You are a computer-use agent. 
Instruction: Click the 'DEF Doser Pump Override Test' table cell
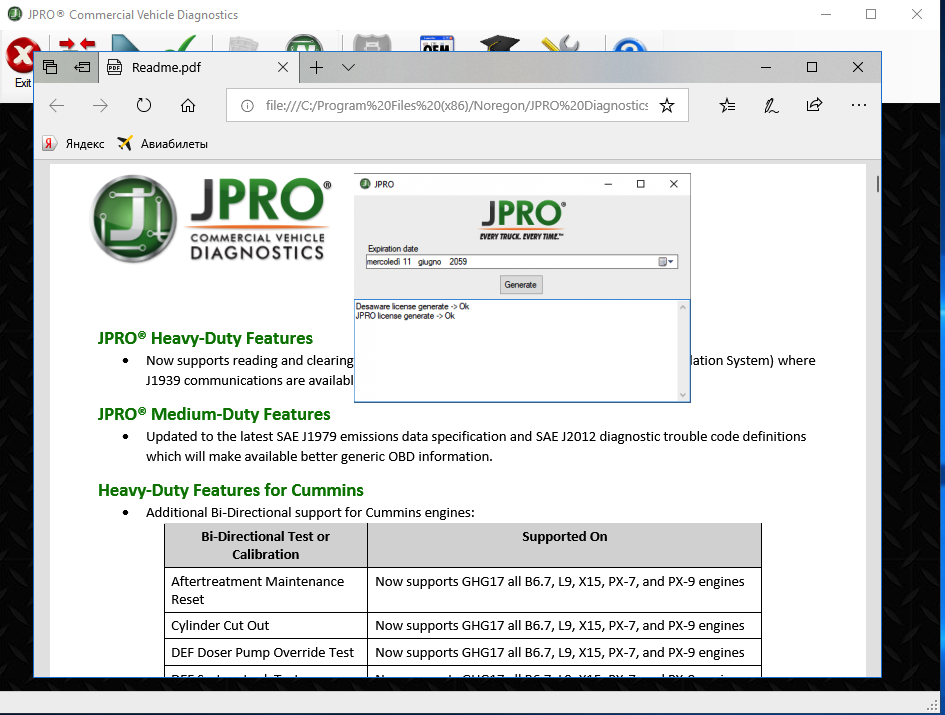(x=266, y=652)
